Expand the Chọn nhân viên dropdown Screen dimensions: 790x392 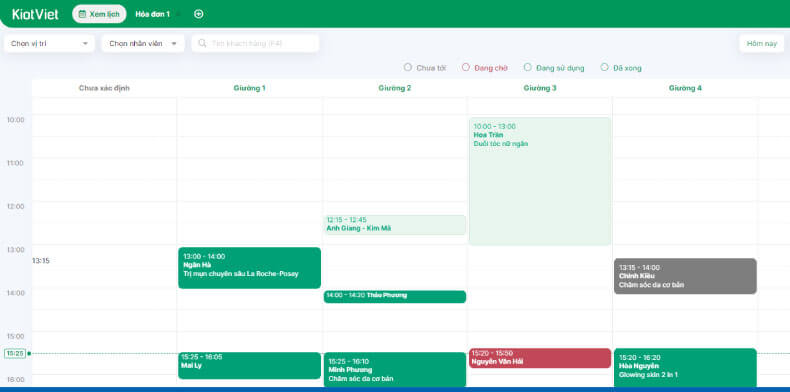[143, 43]
